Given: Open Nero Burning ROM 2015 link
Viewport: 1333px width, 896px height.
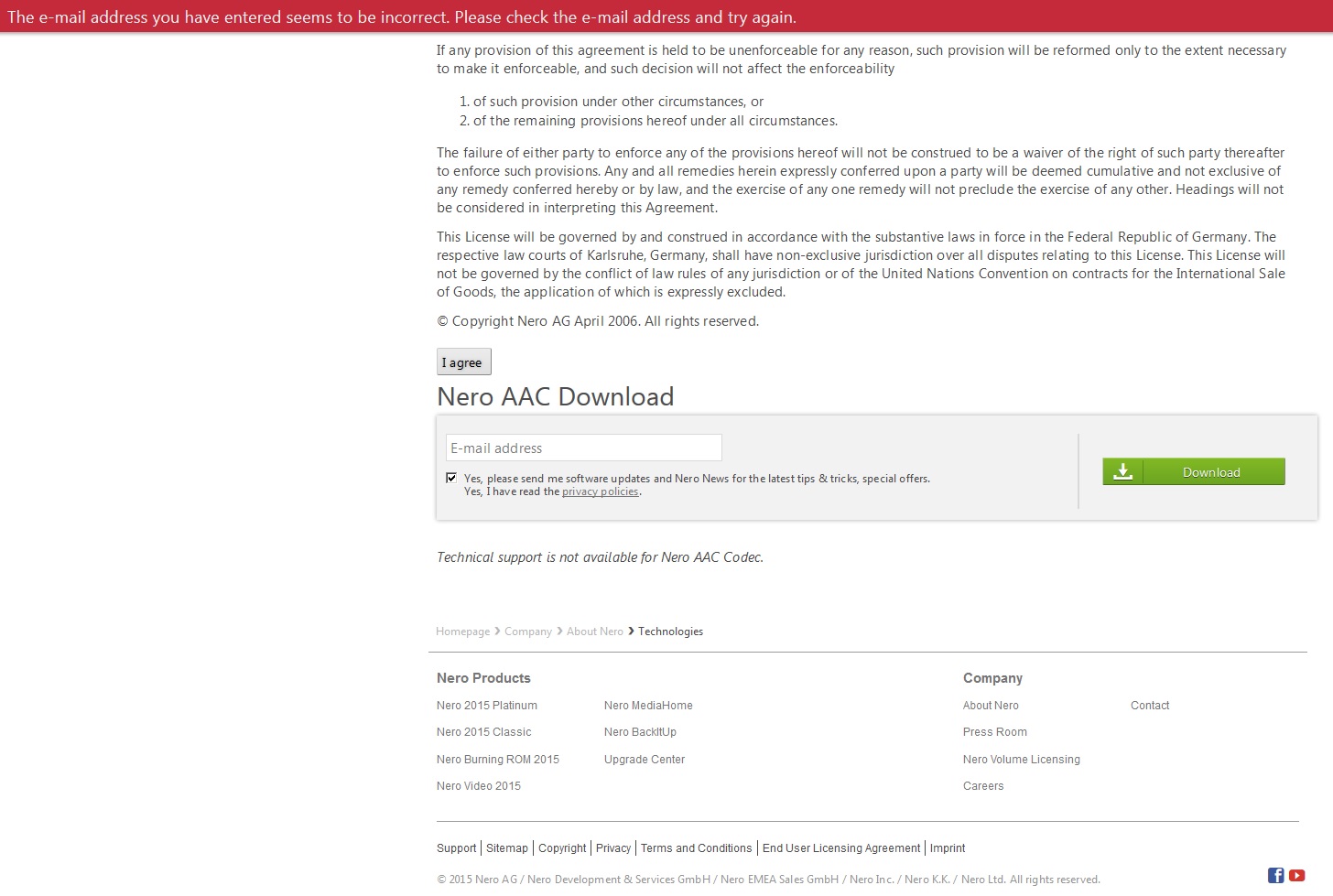Looking at the screenshot, I should [498, 760].
